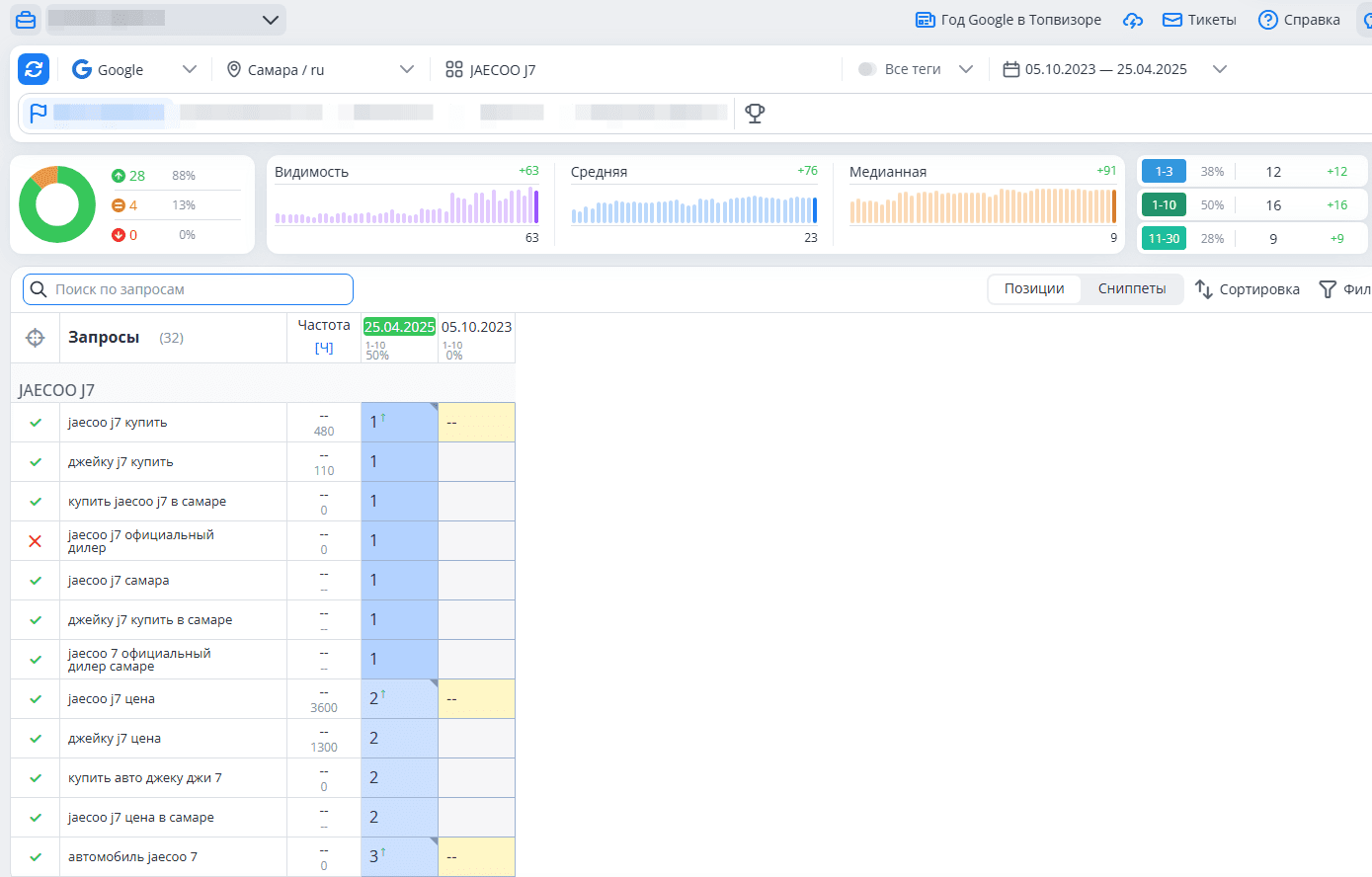Open Год Google в Топвизоре link

tap(1009, 20)
